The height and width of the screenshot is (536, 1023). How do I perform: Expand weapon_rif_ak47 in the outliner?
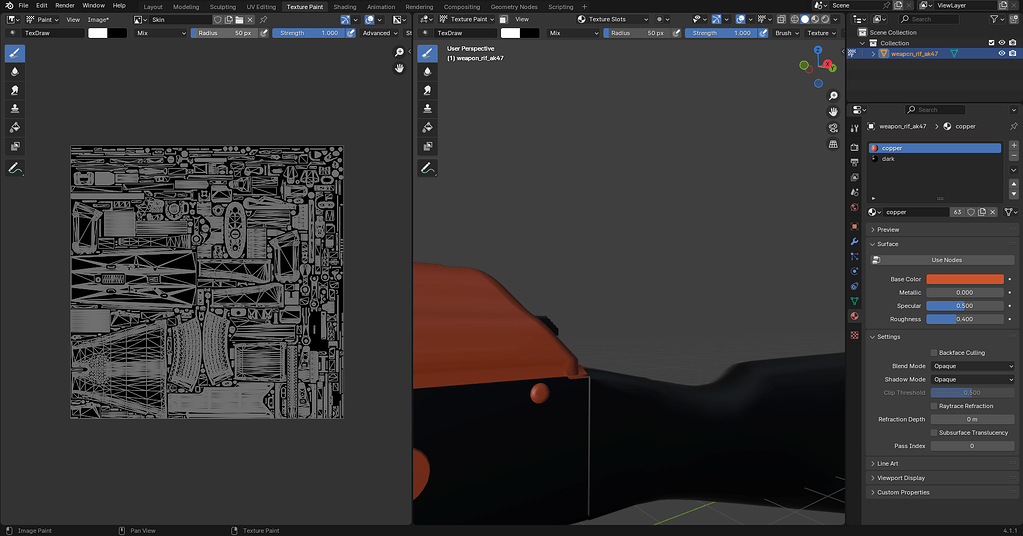click(x=873, y=53)
